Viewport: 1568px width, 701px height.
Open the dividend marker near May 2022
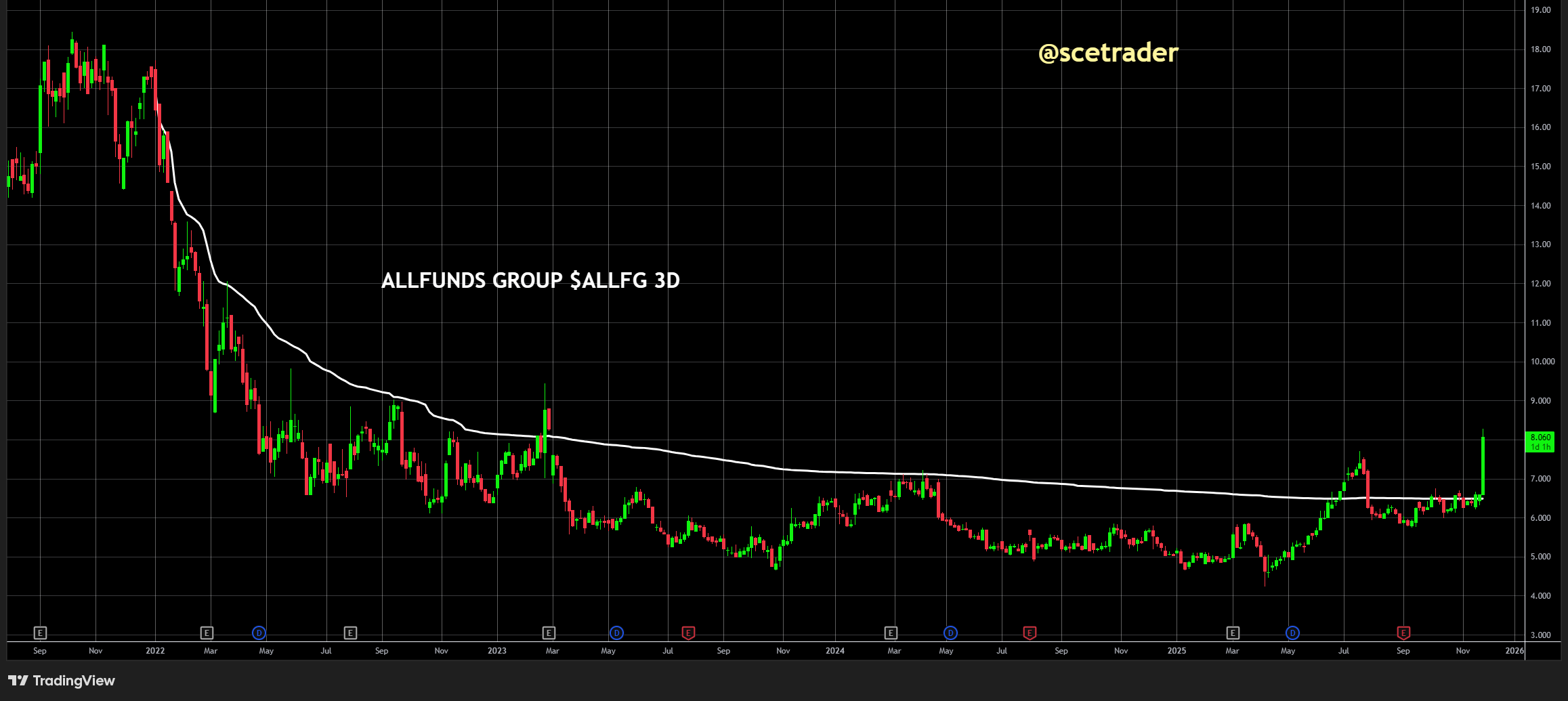(x=259, y=633)
